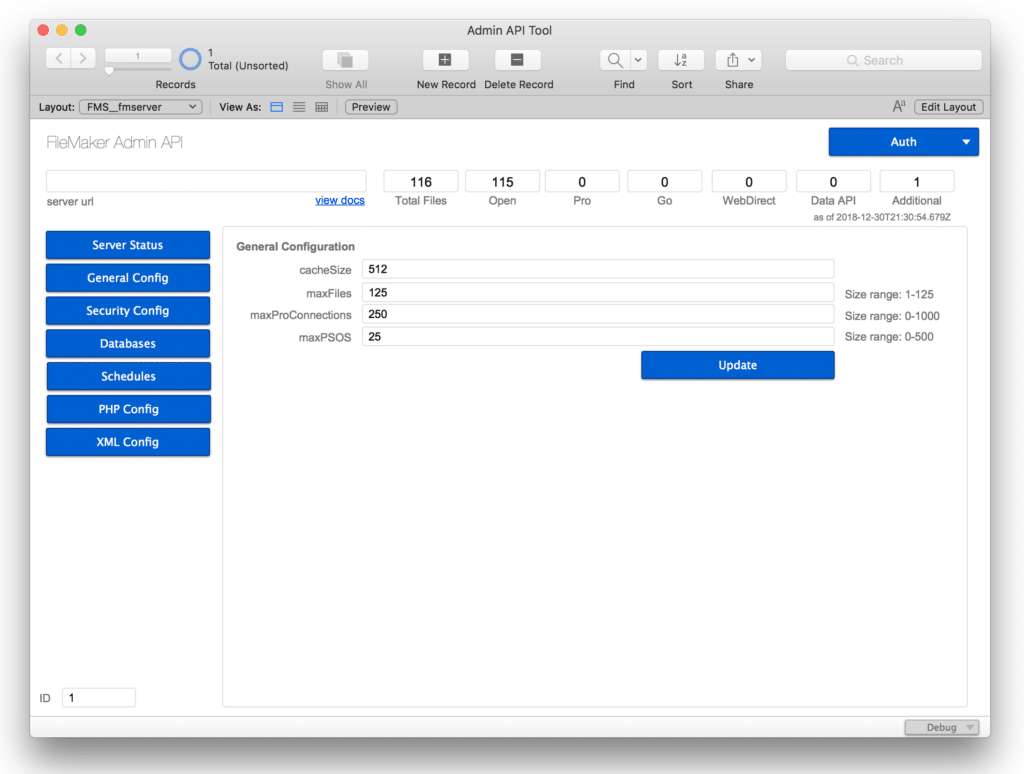The height and width of the screenshot is (774, 1024).
Task: Open the Share dropdown chevron
Action: [752, 60]
